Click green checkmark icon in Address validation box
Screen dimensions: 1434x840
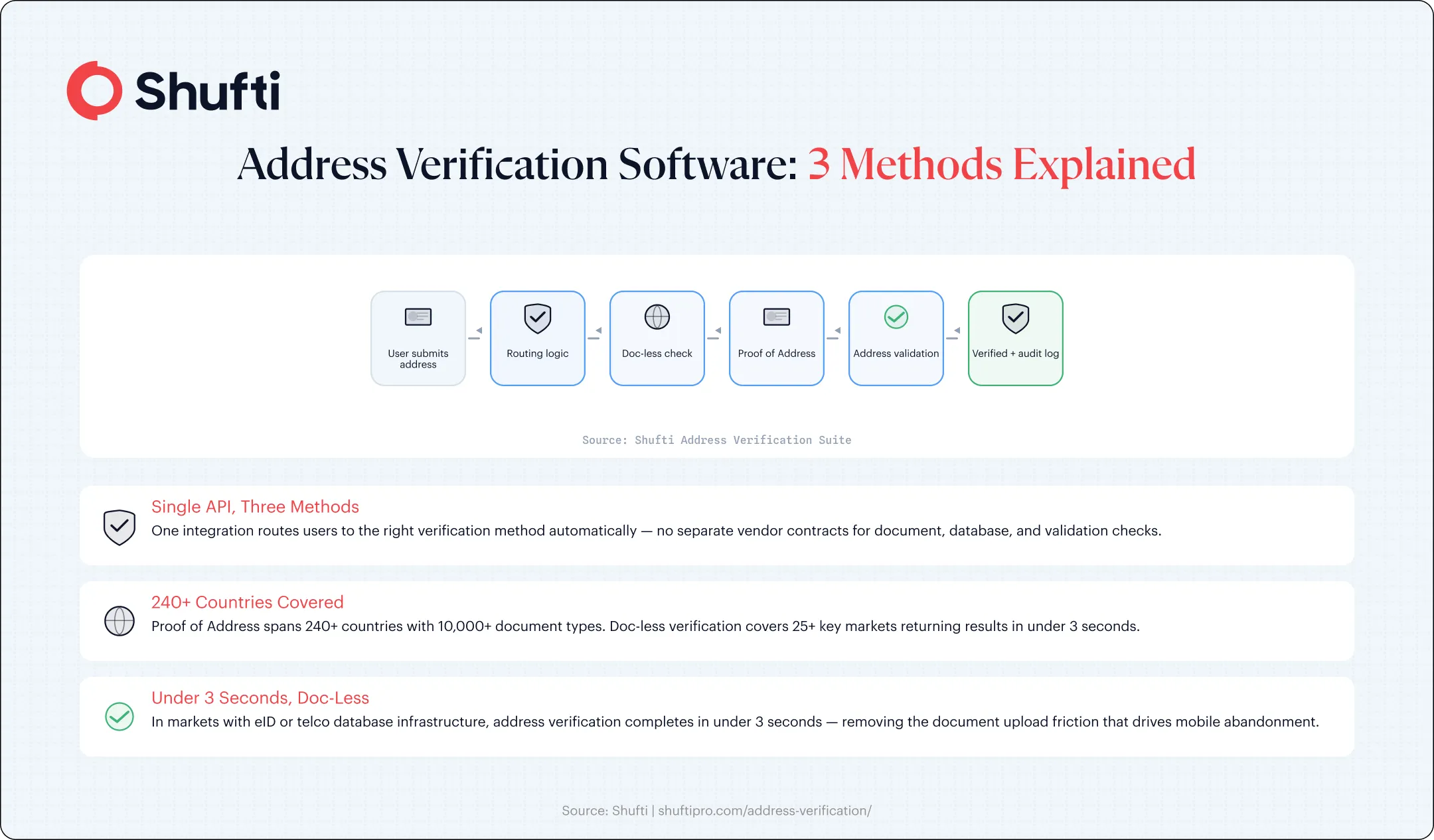(x=896, y=317)
